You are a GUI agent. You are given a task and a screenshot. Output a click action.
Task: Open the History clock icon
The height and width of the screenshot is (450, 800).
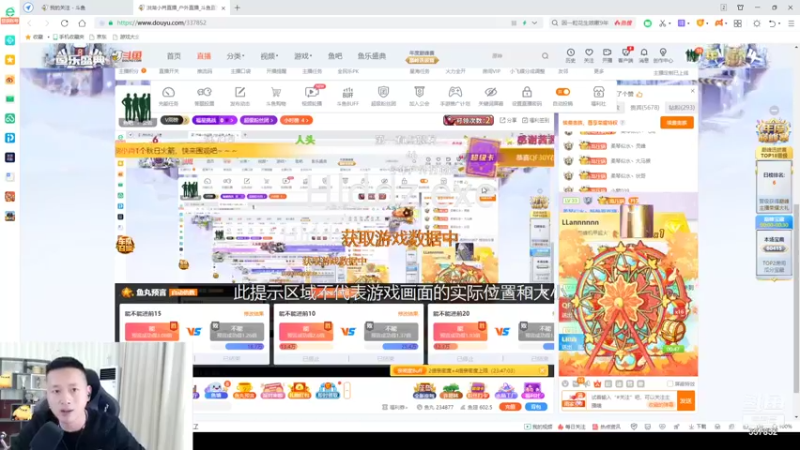click(570, 55)
